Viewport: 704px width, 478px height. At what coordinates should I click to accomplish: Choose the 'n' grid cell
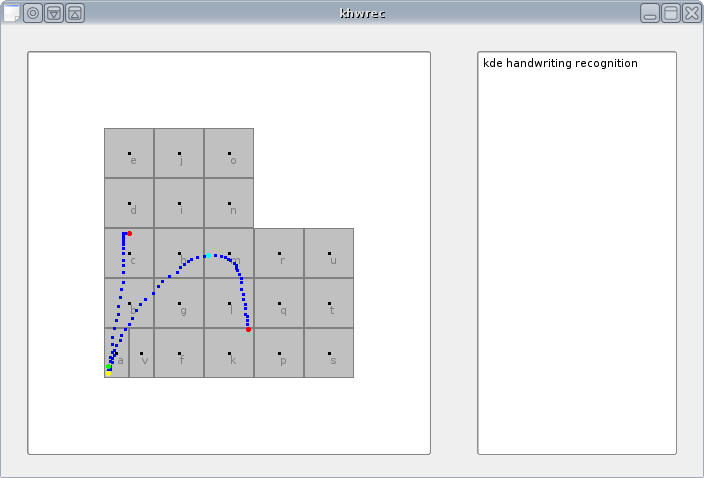[x=229, y=203]
